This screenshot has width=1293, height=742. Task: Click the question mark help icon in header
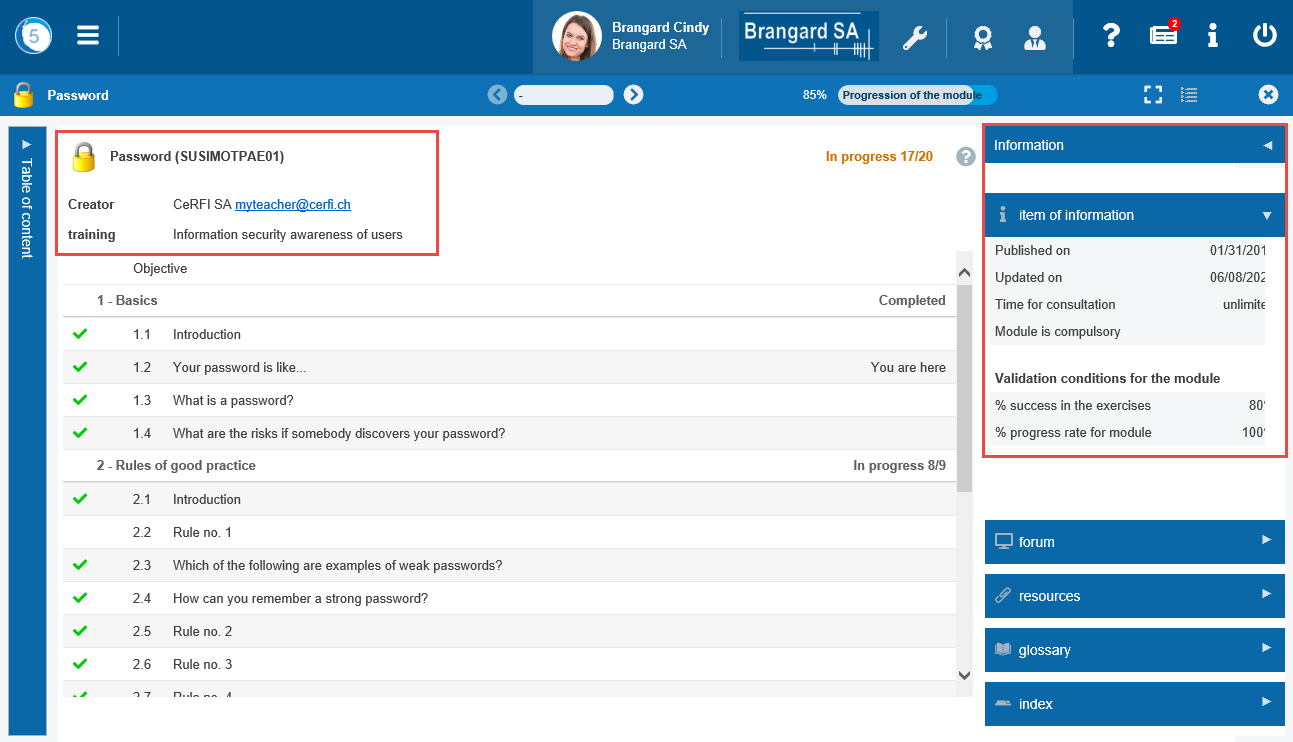point(1111,36)
